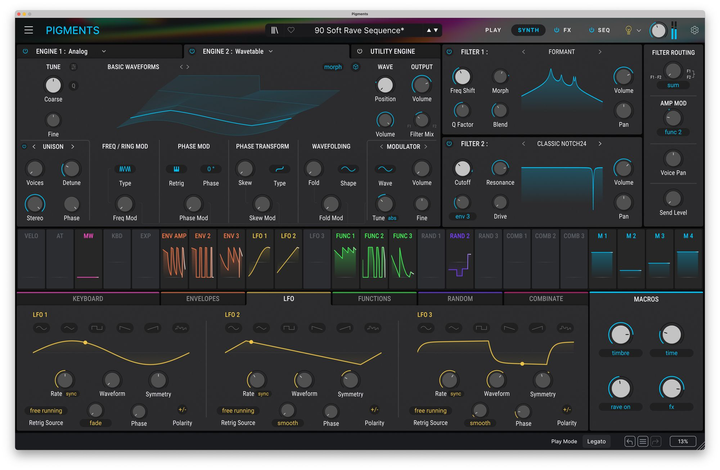This screenshot has width=720, height=470.
Task: Toggle FX section power button
Action: 556,30
